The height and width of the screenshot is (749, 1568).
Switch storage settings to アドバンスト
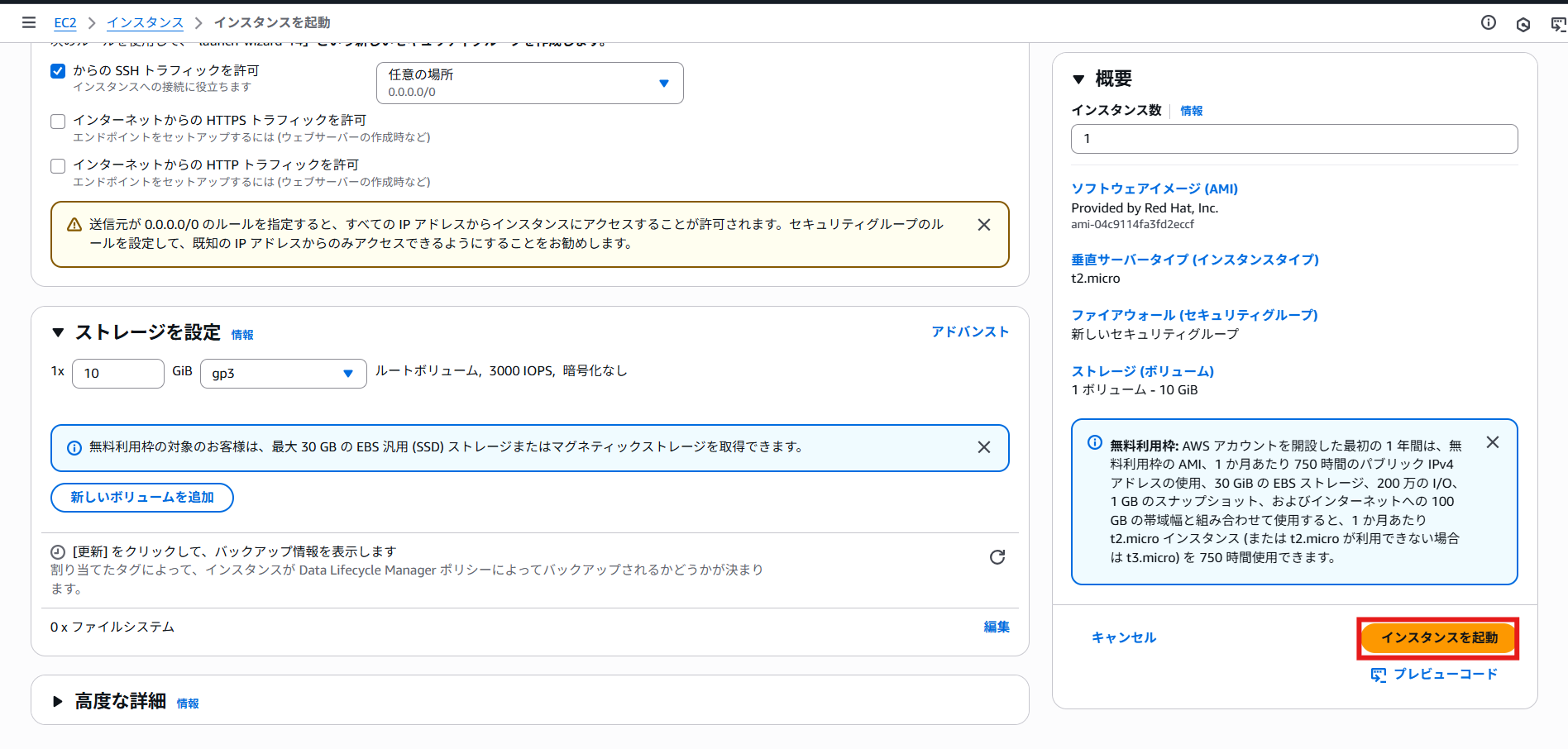tap(970, 332)
